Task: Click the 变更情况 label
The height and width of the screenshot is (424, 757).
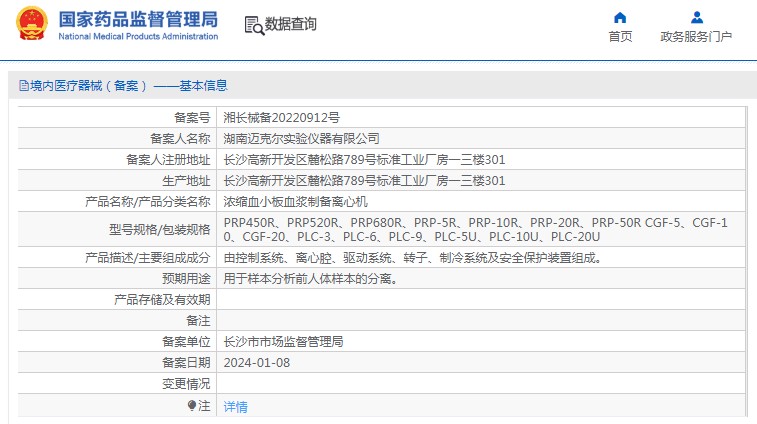Action: pos(186,383)
